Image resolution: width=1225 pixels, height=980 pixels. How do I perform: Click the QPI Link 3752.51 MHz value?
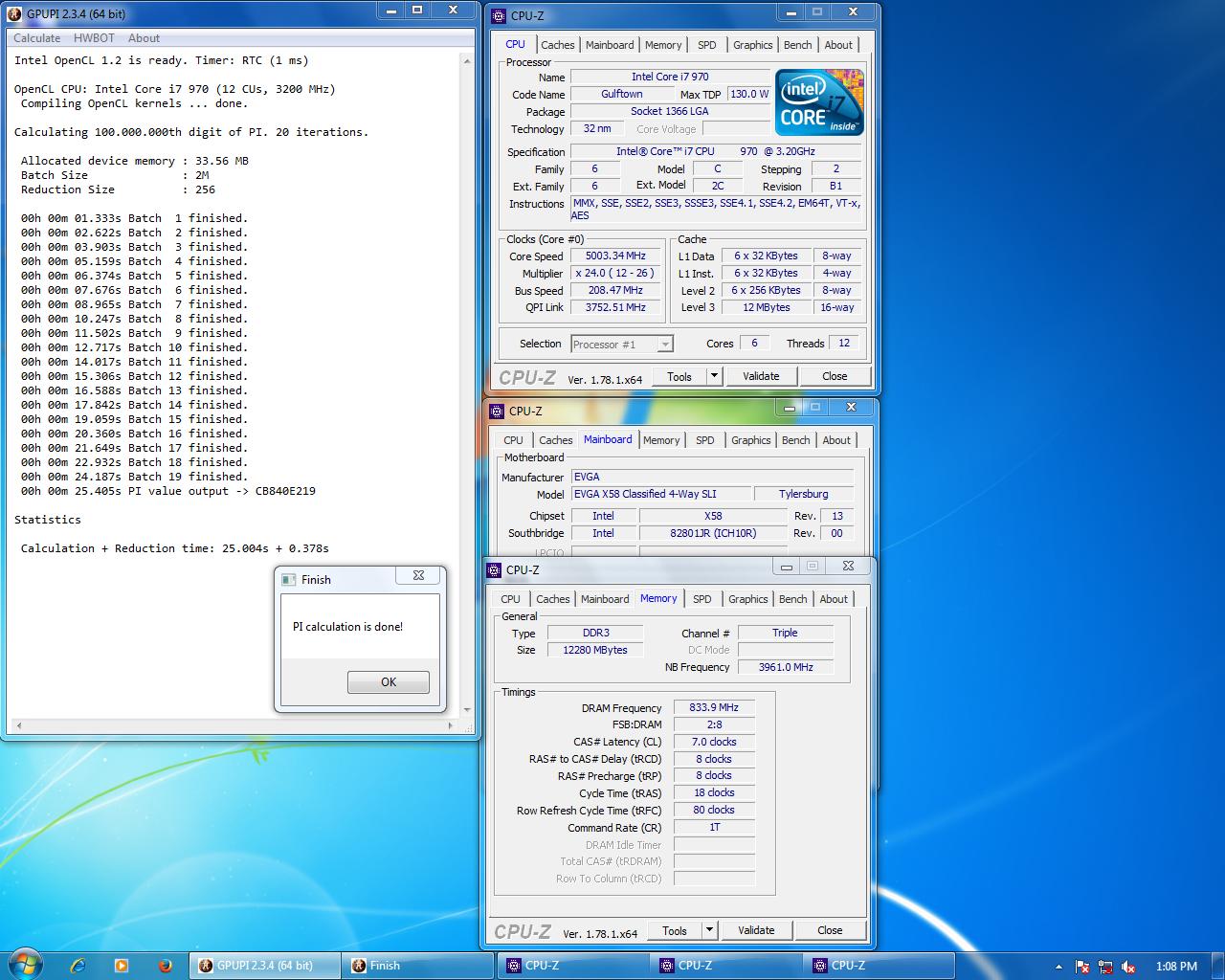tap(616, 308)
